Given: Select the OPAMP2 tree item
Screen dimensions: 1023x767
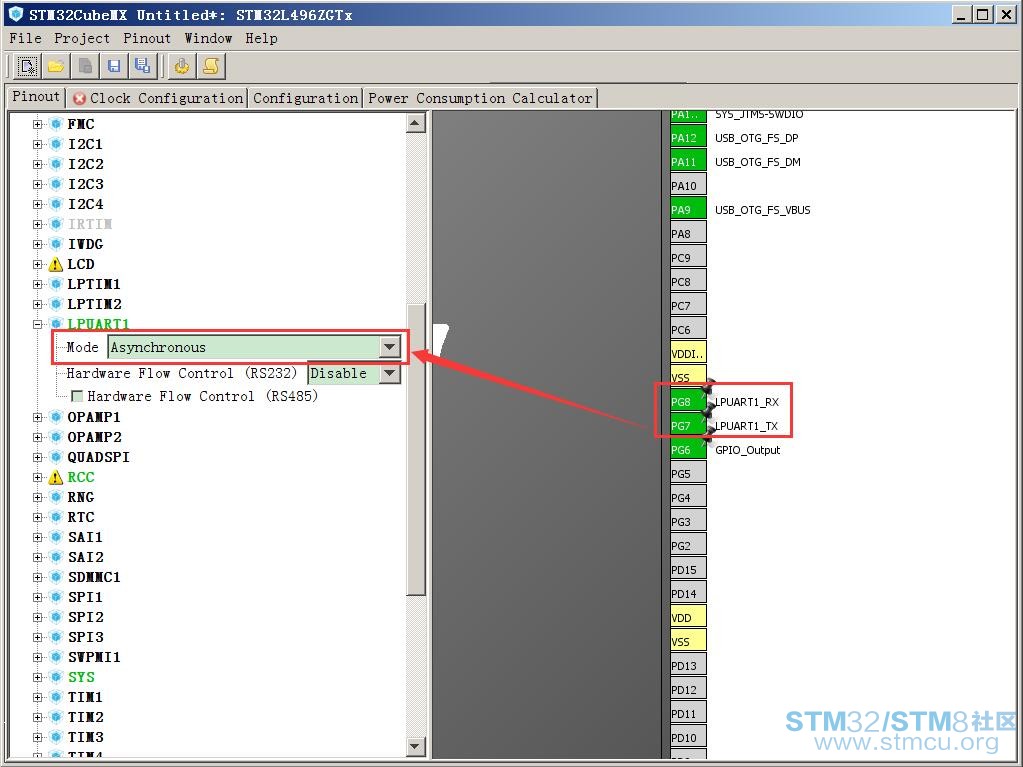Looking at the screenshot, I should 95,437.
